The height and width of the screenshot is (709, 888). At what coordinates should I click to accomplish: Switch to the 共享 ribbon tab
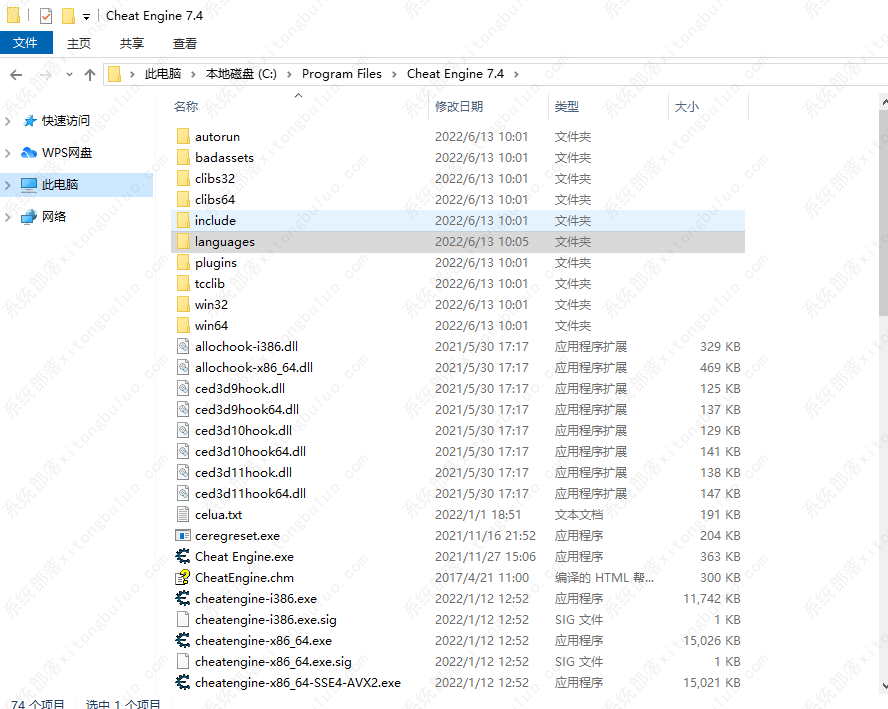click(x=132, y=43)
